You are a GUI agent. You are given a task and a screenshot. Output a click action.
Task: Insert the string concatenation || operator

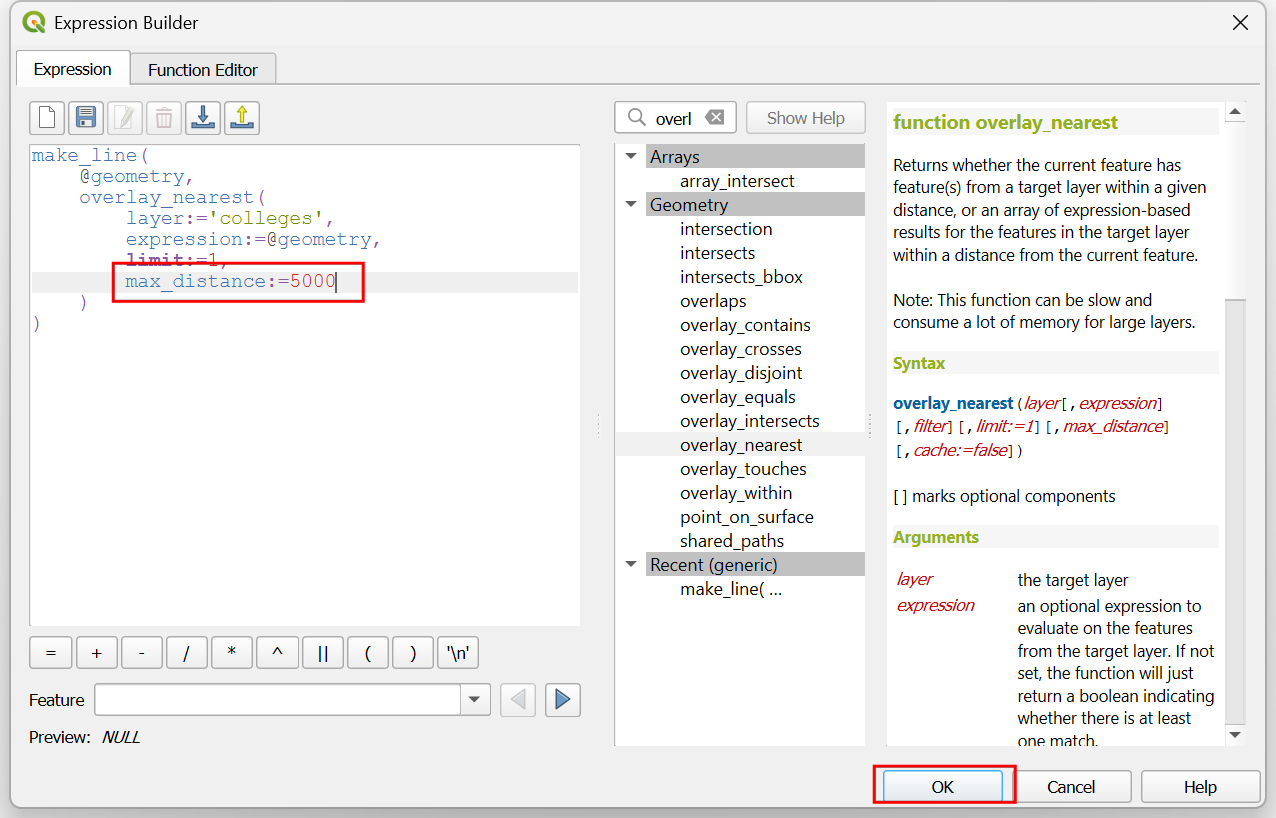323,653
